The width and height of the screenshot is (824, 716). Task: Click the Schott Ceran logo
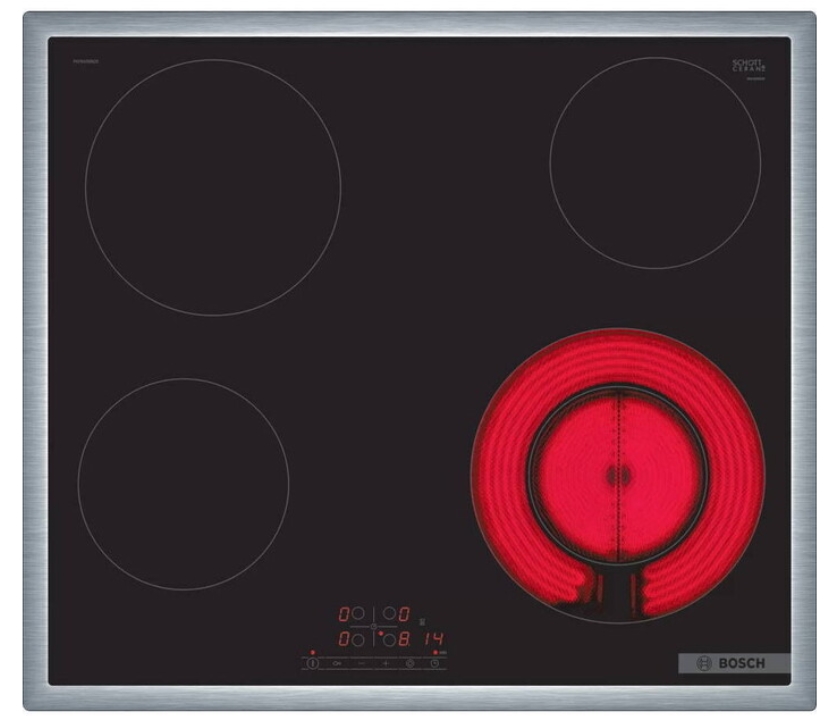[749, 65]
